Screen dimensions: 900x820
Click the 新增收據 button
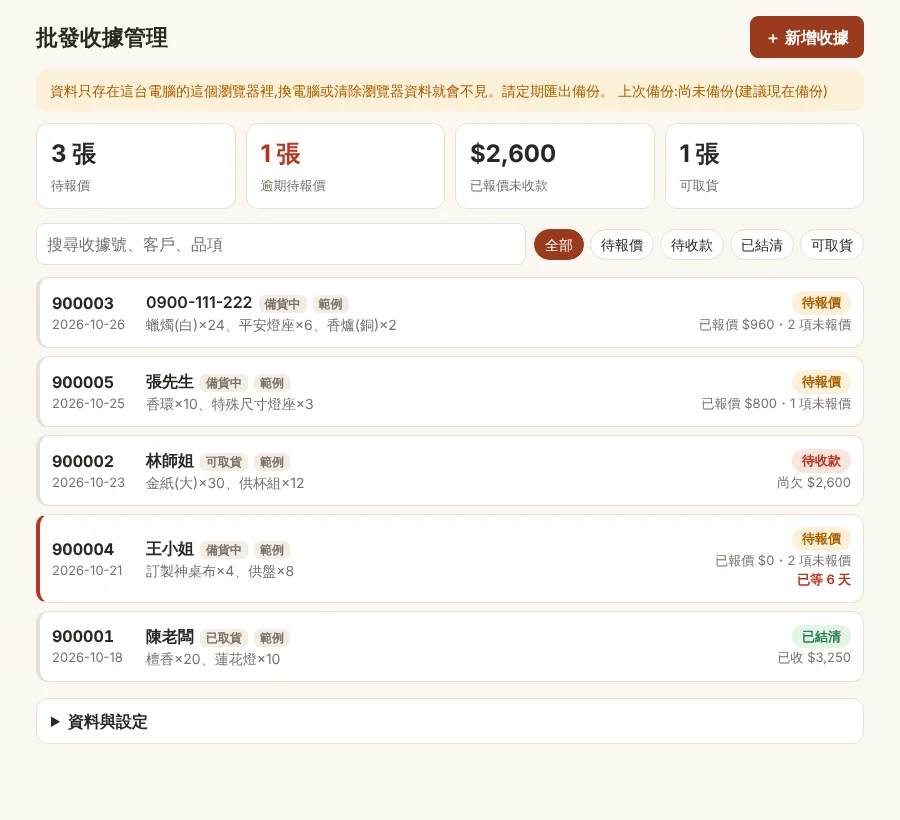click(806, 37)
